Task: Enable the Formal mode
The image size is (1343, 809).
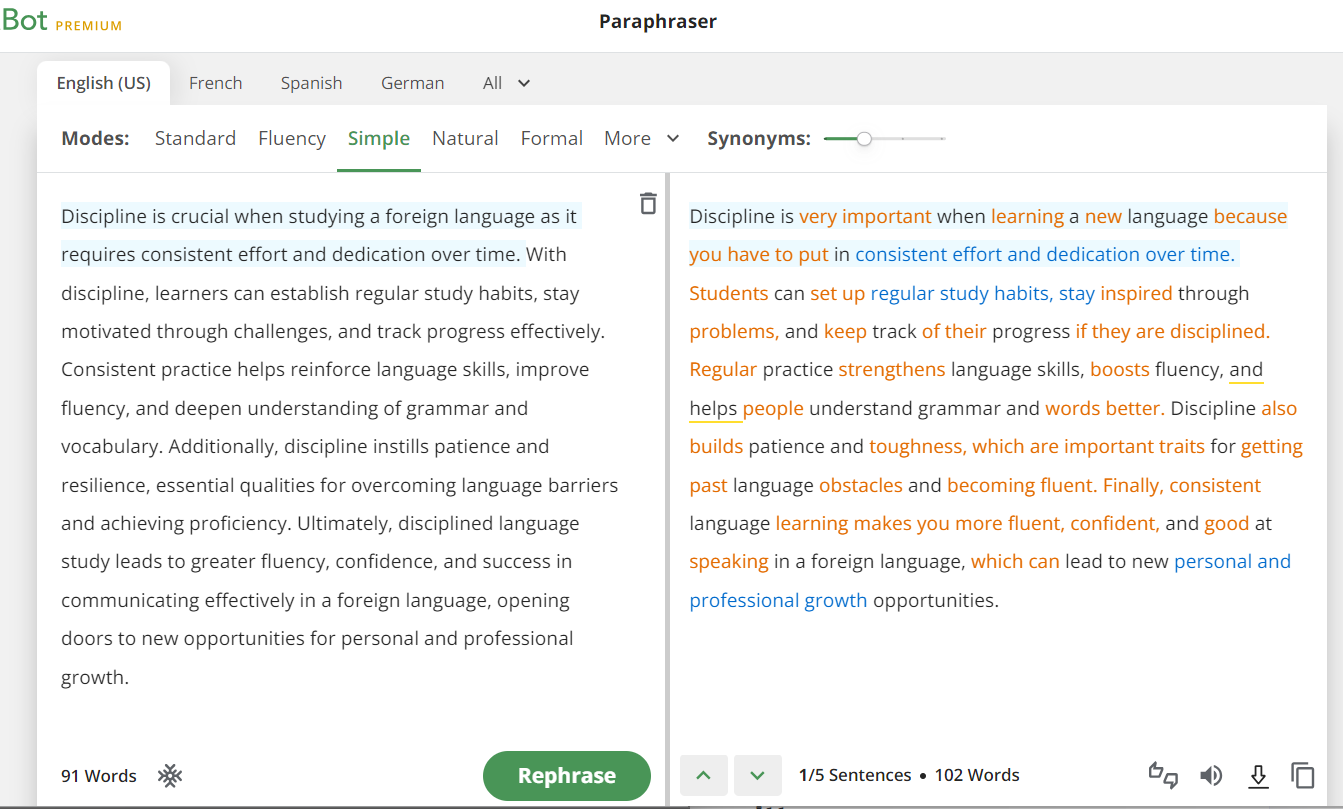Action: click(x=551, y=138)
